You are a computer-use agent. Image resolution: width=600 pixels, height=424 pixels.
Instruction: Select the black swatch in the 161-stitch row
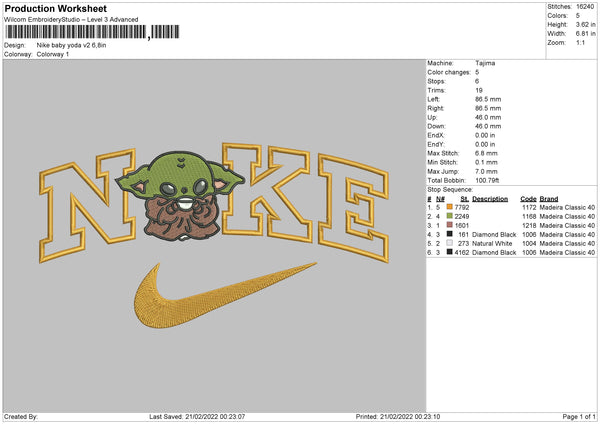(450, 234)
